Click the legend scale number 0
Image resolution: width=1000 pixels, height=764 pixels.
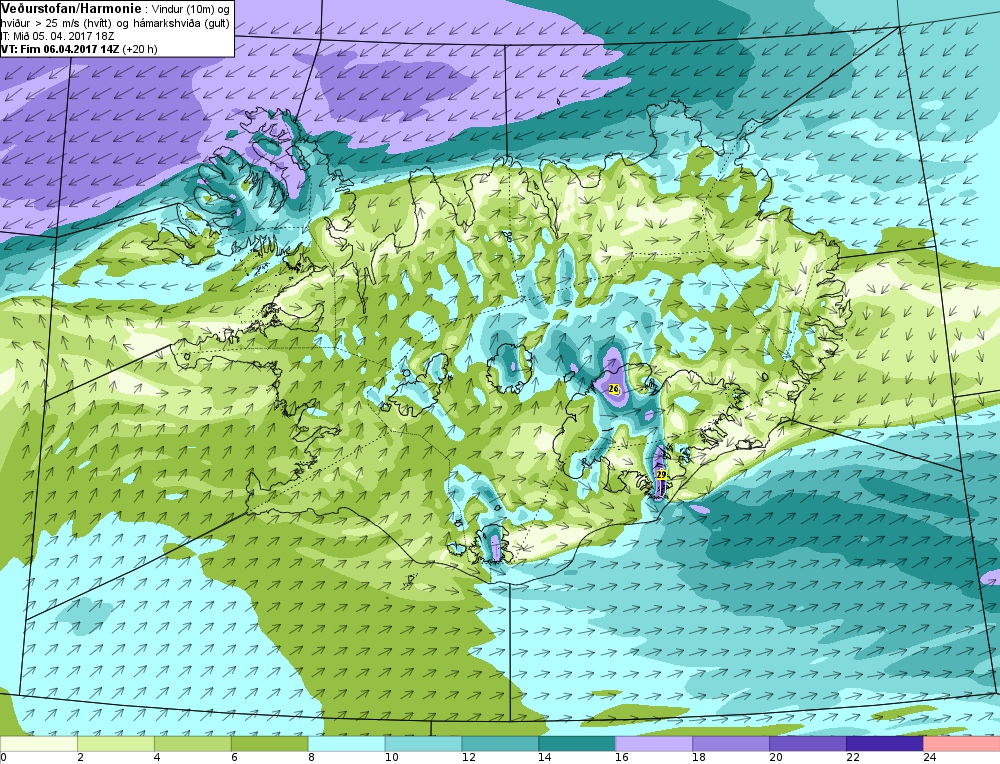3,758
